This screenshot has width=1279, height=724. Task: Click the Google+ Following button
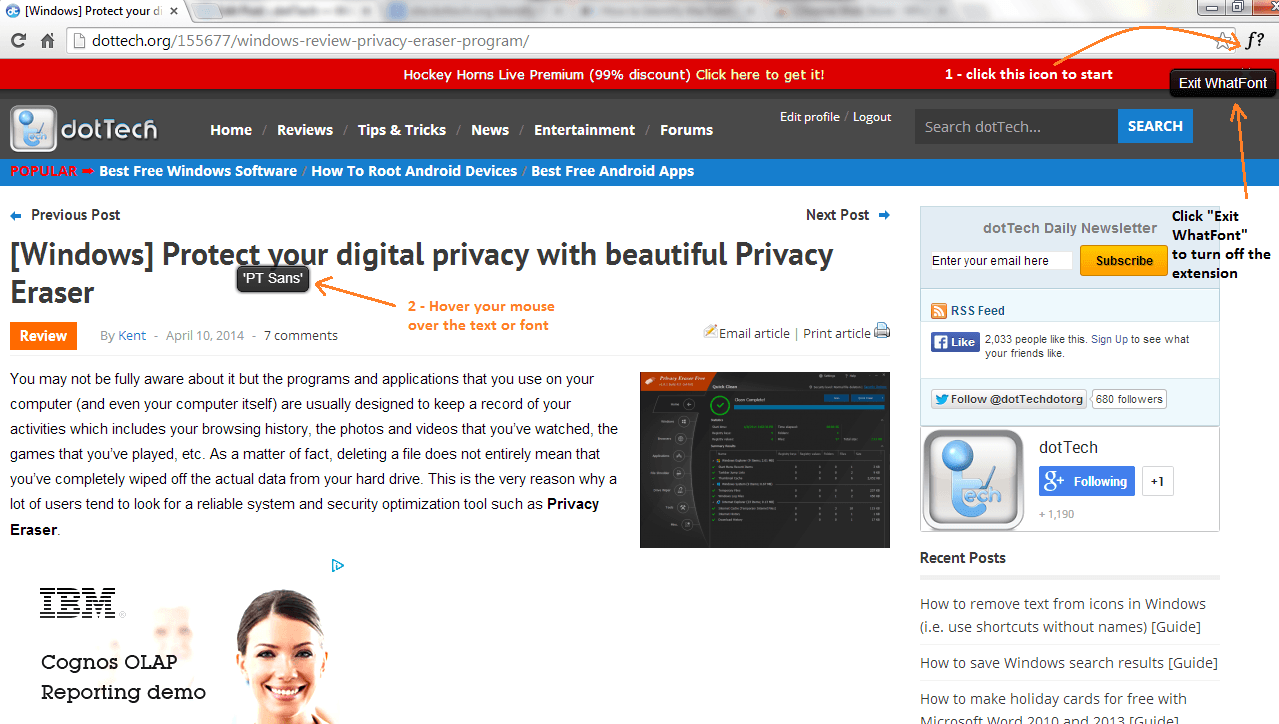(1087, 481)
